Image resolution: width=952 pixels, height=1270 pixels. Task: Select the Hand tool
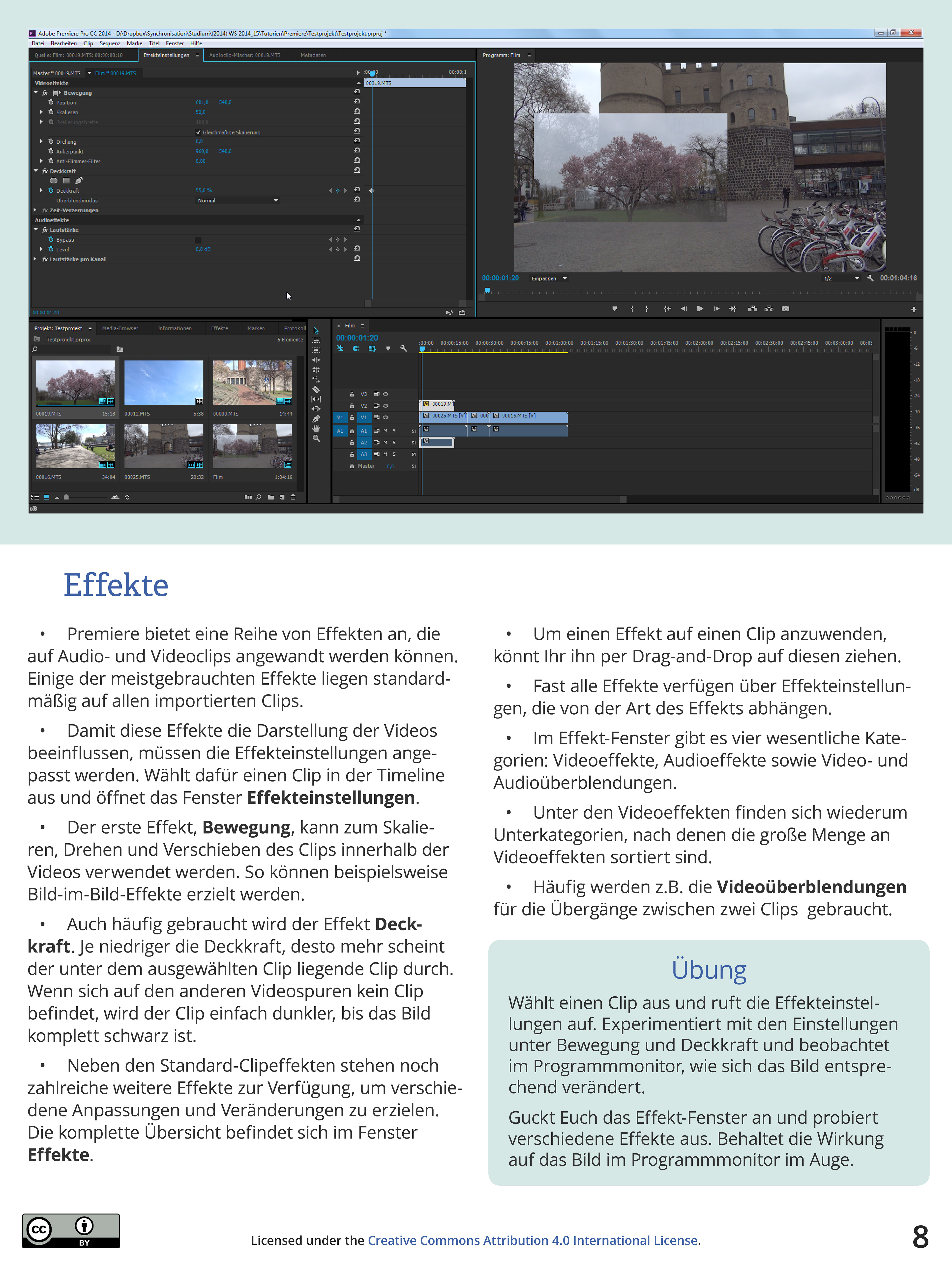tap(316, 428)
